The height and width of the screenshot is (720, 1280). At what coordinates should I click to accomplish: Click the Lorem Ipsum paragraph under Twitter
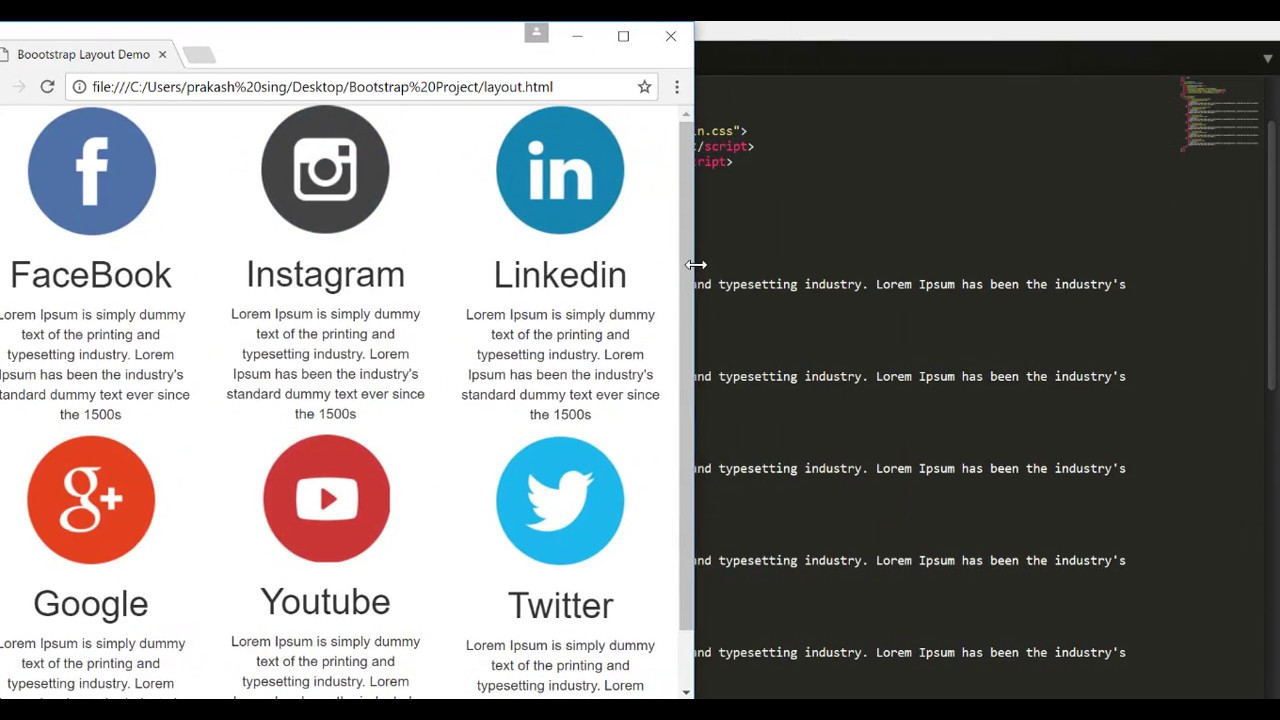click(560, 667)
